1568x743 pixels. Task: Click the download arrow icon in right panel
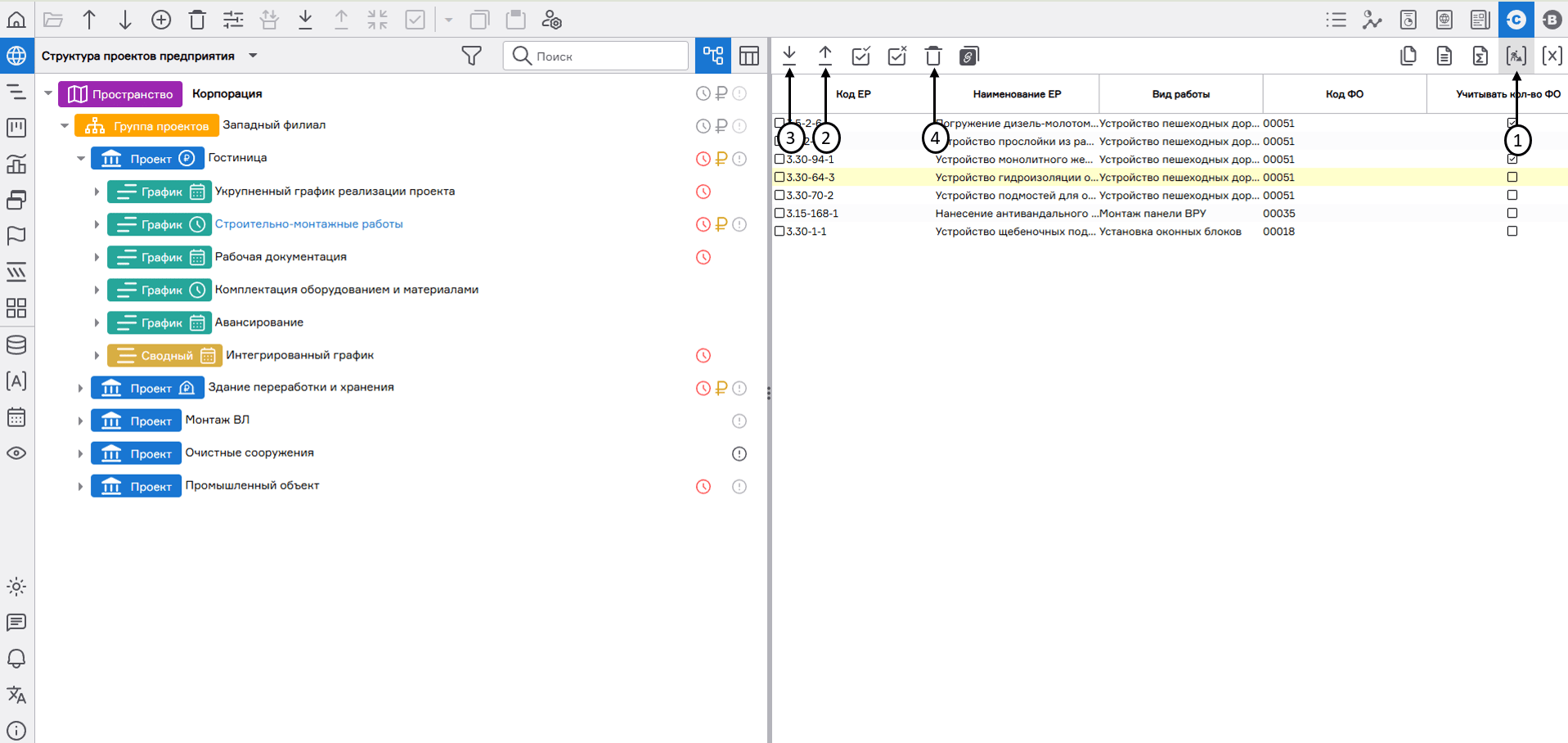(789, 56)
